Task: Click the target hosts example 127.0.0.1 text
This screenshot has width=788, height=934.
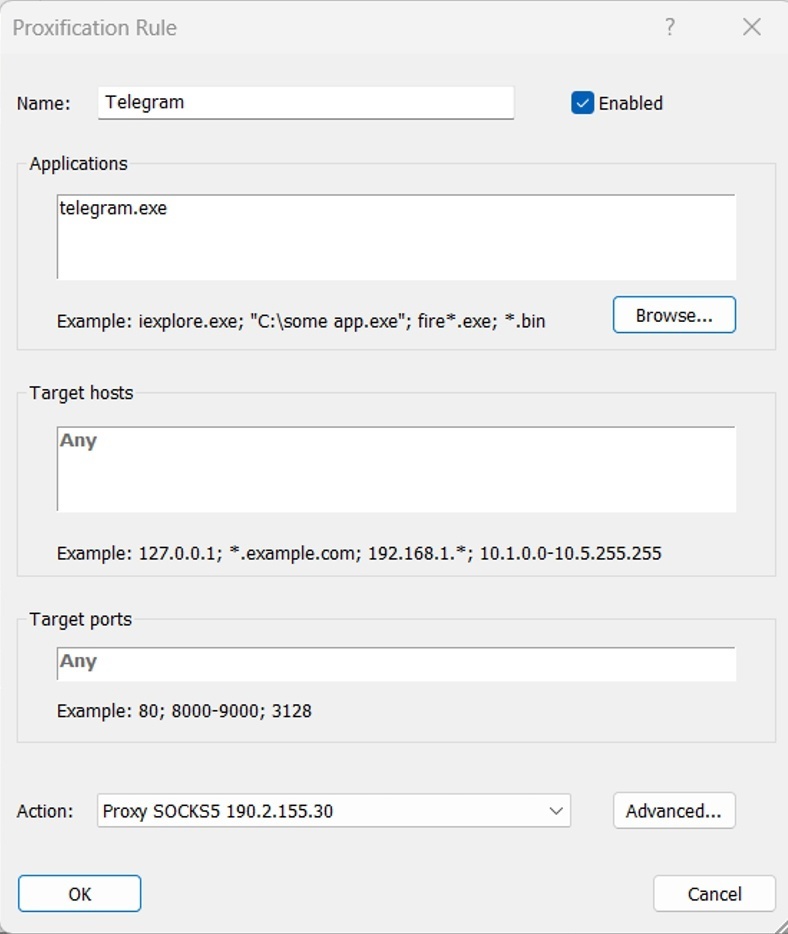Action: click(359, 553)
